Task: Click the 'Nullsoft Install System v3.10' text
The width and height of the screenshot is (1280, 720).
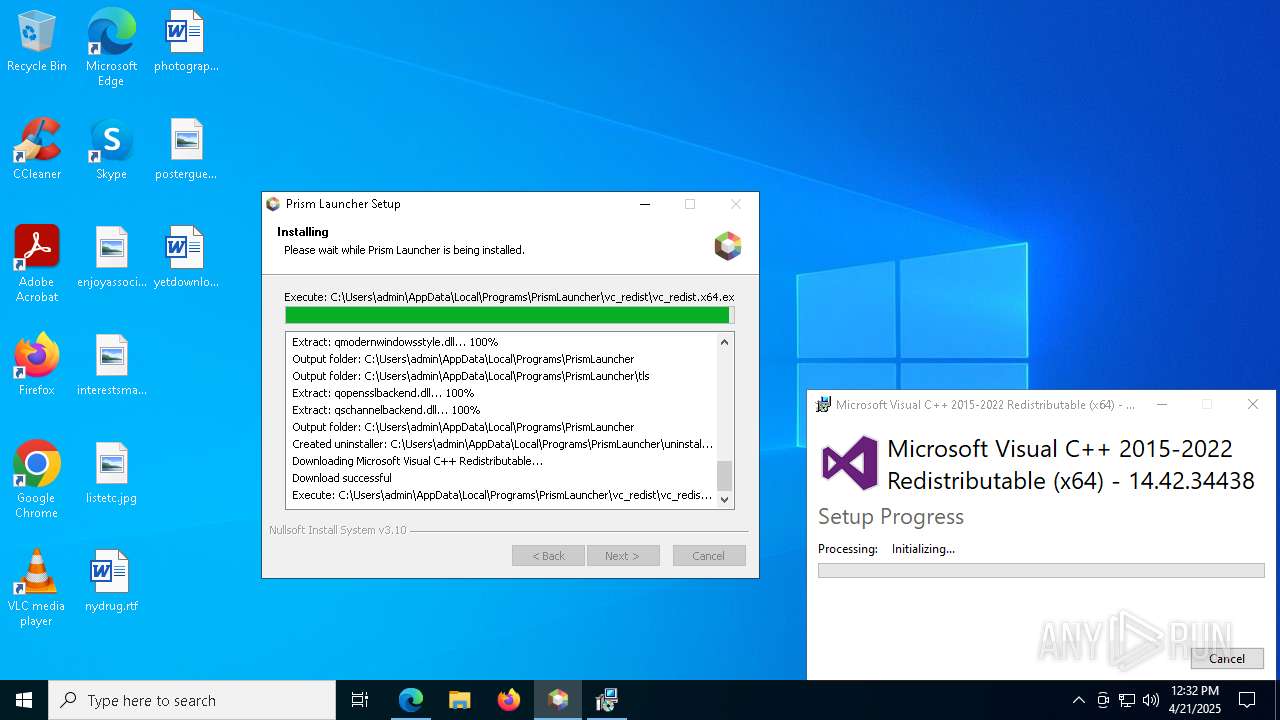Action: point(338,530)
